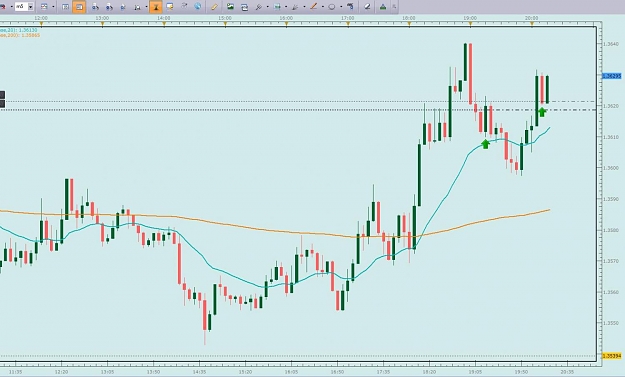The width and height of the screenshot is (625, 377).
Task: Click the small grey icon at the toolbar's end
Action: click(x=394, y=6)
